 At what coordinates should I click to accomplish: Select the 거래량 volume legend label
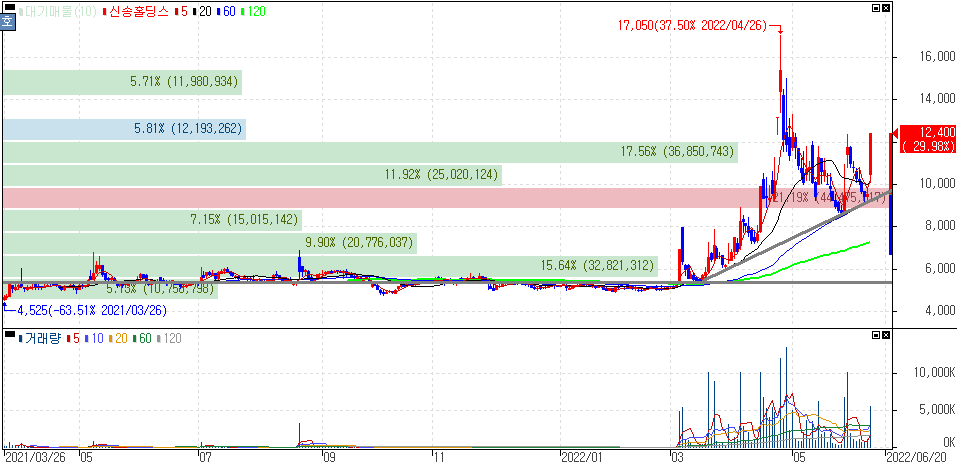tap(40, 338)
